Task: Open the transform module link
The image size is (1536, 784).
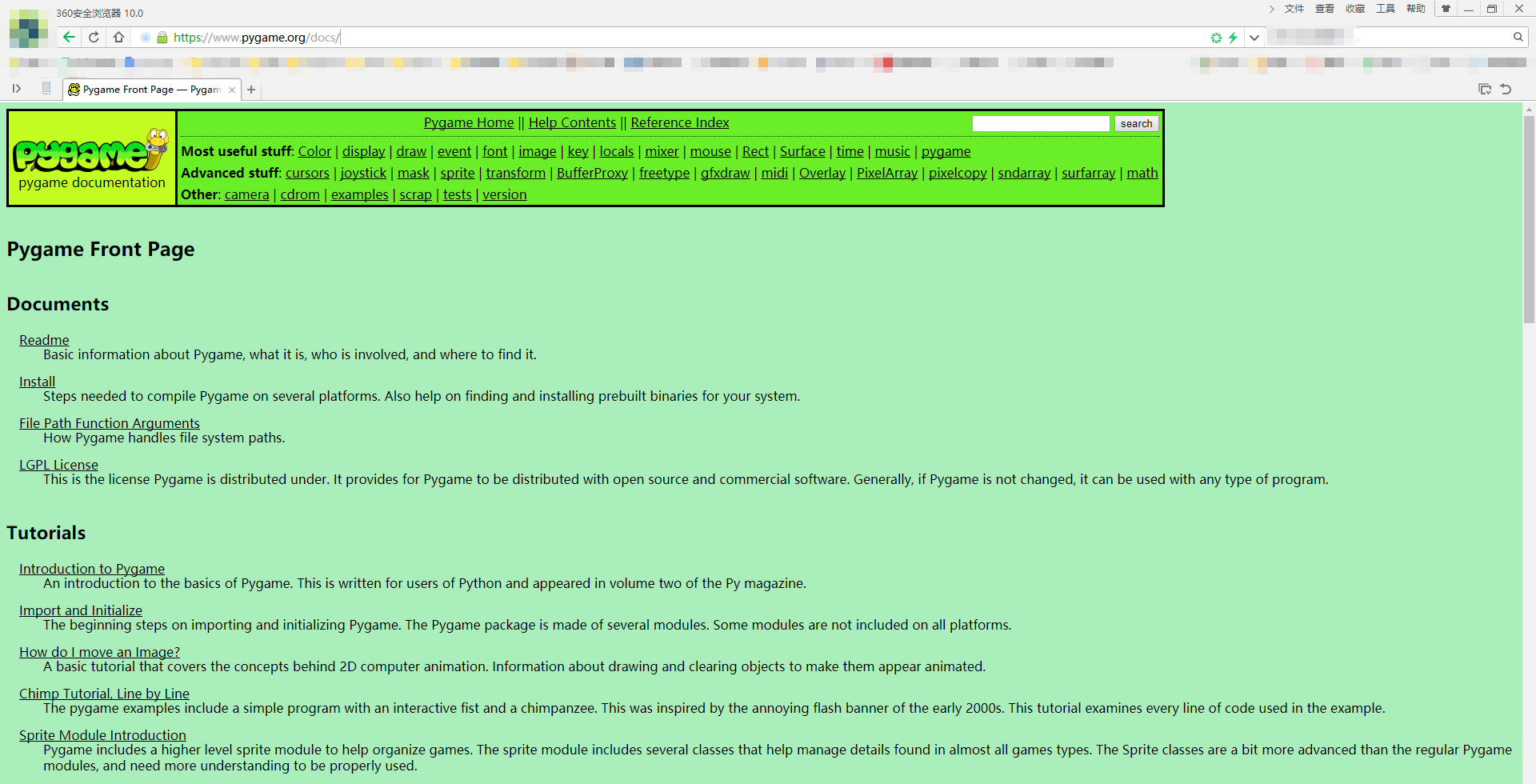Action: click(515, 173)
